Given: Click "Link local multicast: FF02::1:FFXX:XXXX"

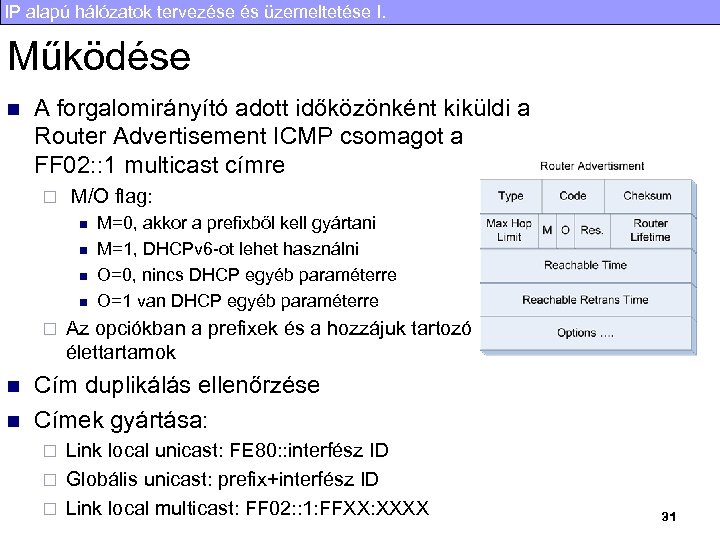Looking at the screenshot, I should click(248, 509).
